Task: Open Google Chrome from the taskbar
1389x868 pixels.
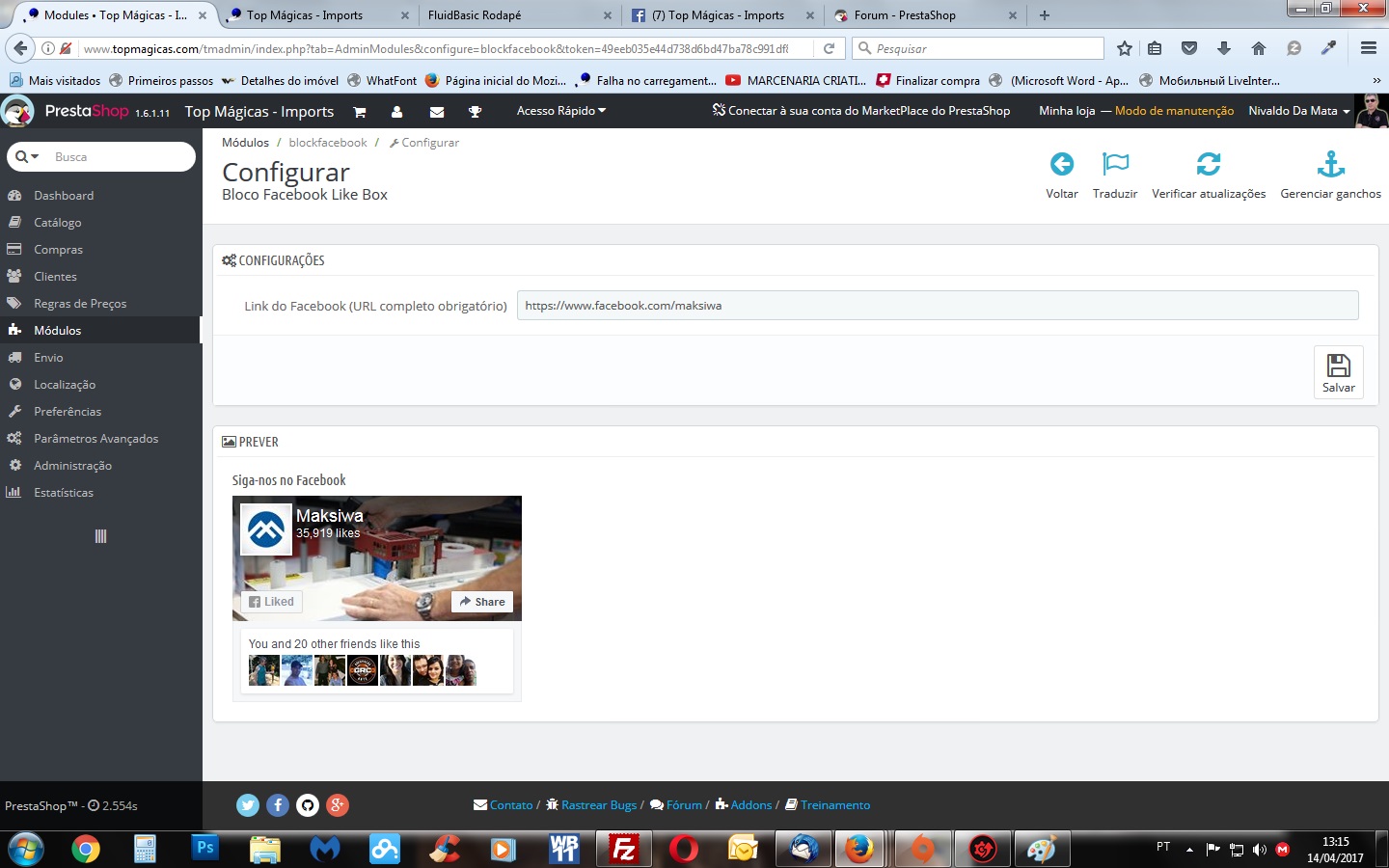Action: pos(86,850)
